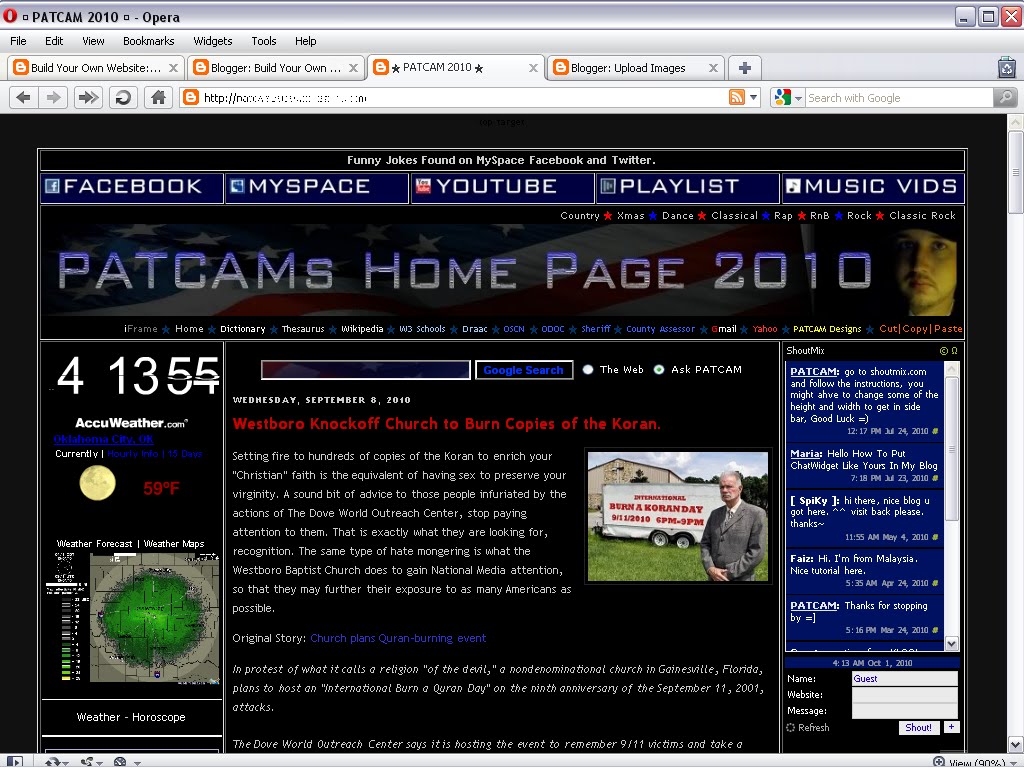
Task: Click the Blogger icon in address field
Action: tap(191, 98)
